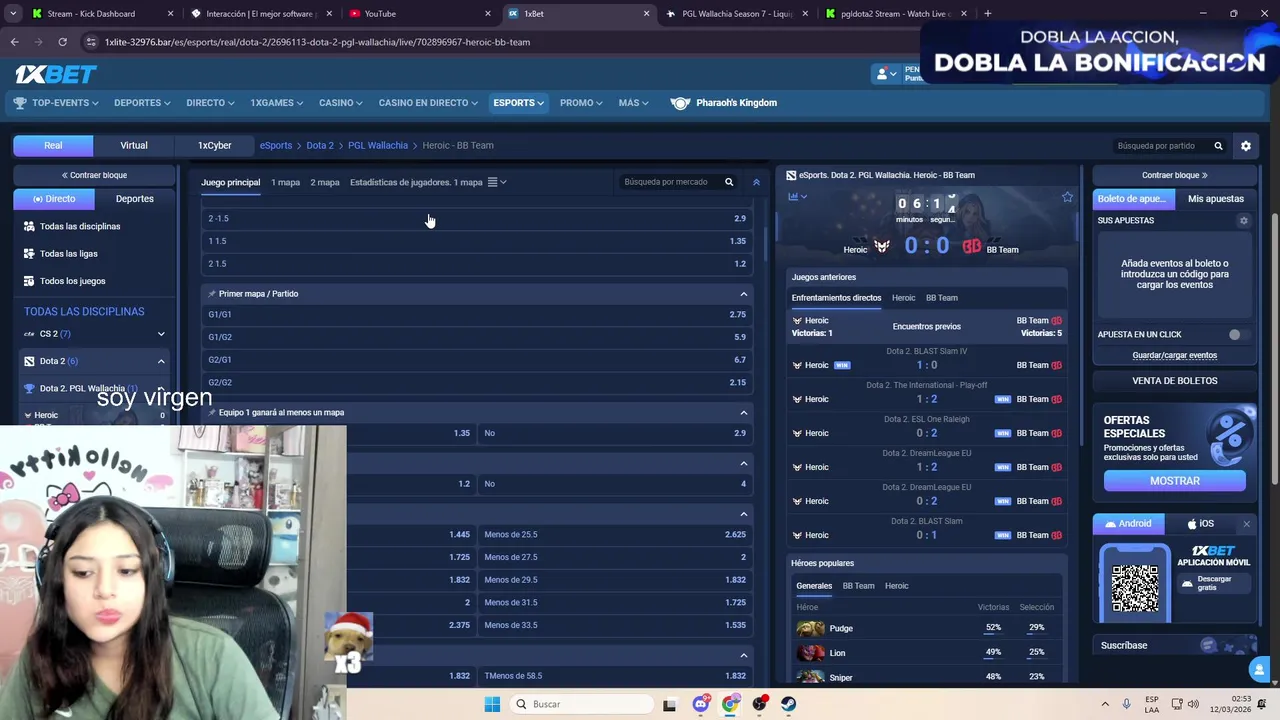Open the odds settings gear icon

point(1246,146)
